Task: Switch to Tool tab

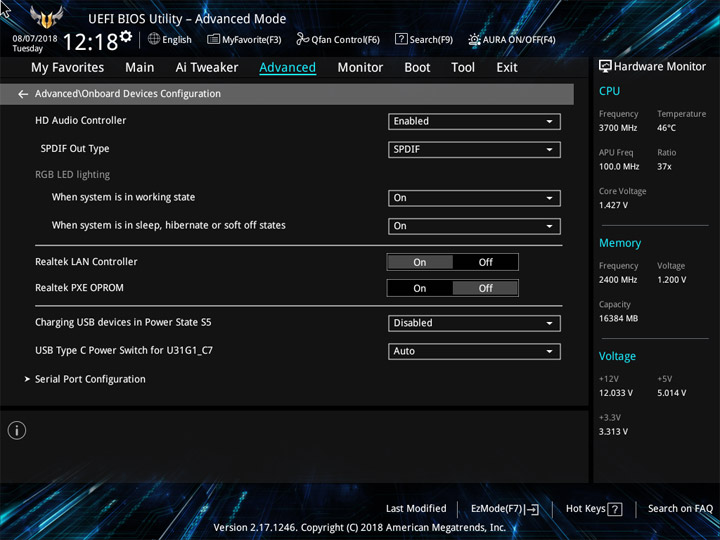Action: 463,68
